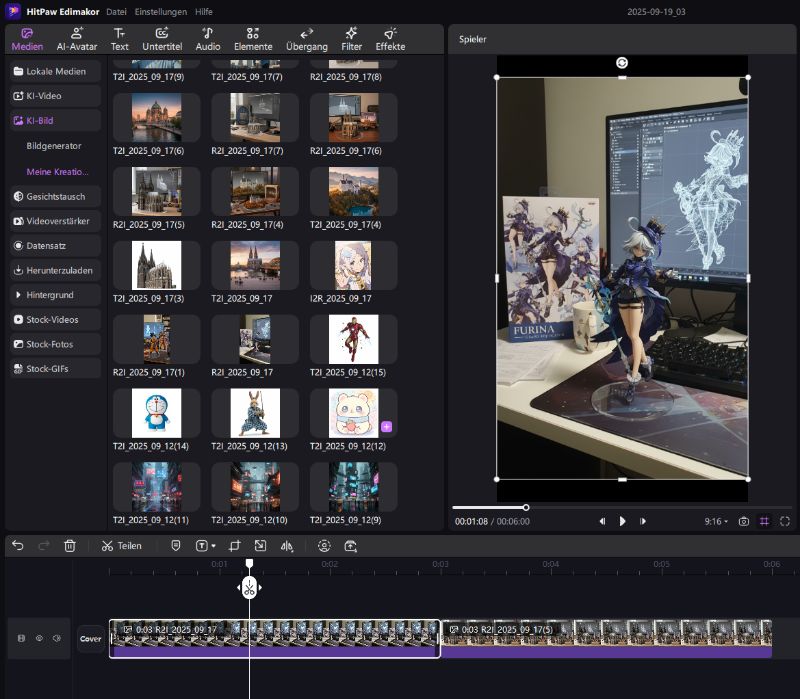Open the Datei menu
This screenshot has width=800, height=699.
coord(116,12)
